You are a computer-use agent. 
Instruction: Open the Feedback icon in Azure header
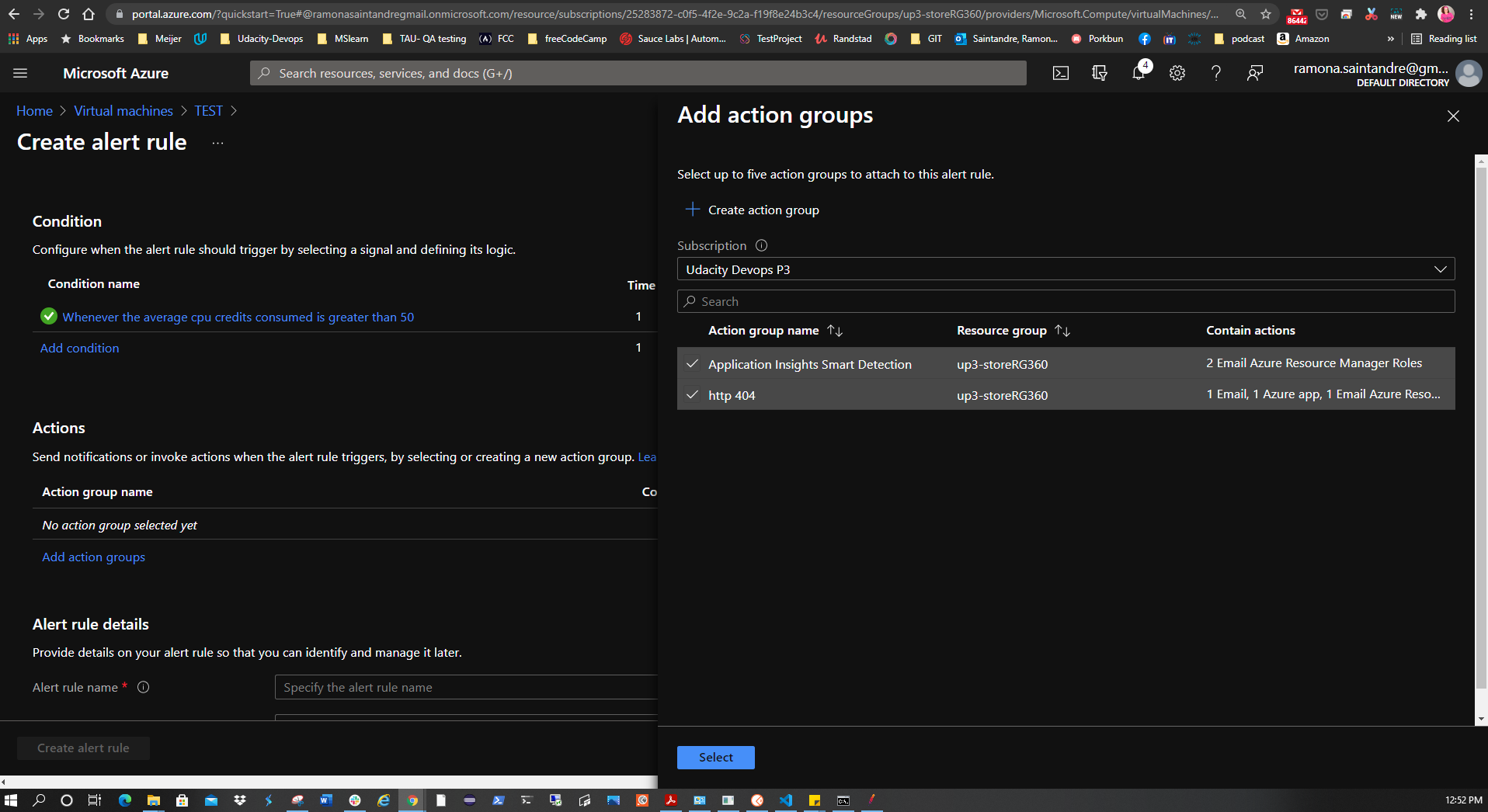coord(1255,73)
